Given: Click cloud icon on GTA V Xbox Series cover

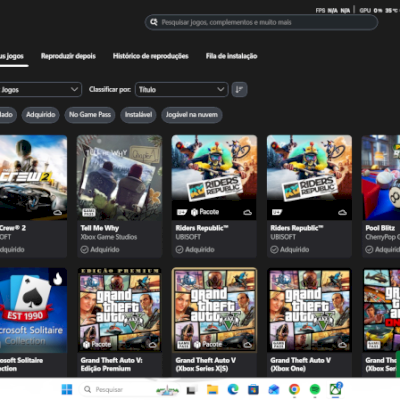Looking at the screenshot, I should coord(247,345).
